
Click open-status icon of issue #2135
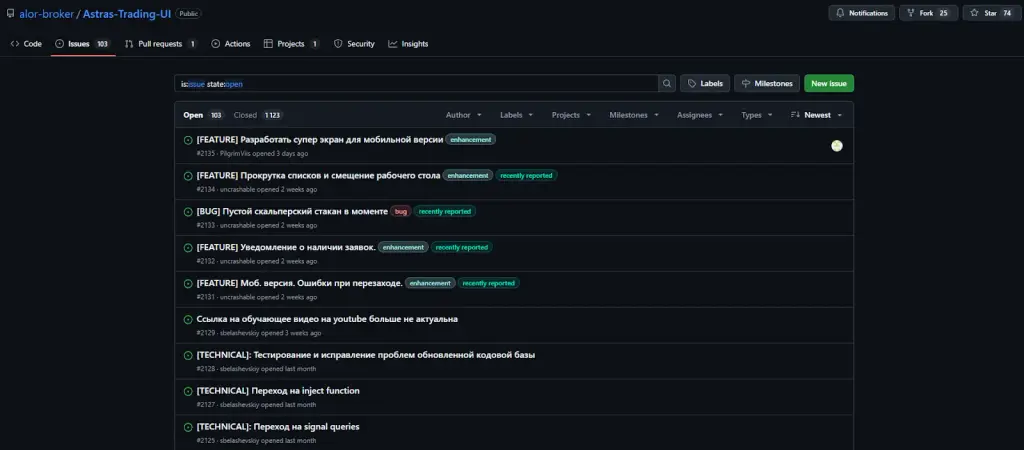[x=188, y=140]
